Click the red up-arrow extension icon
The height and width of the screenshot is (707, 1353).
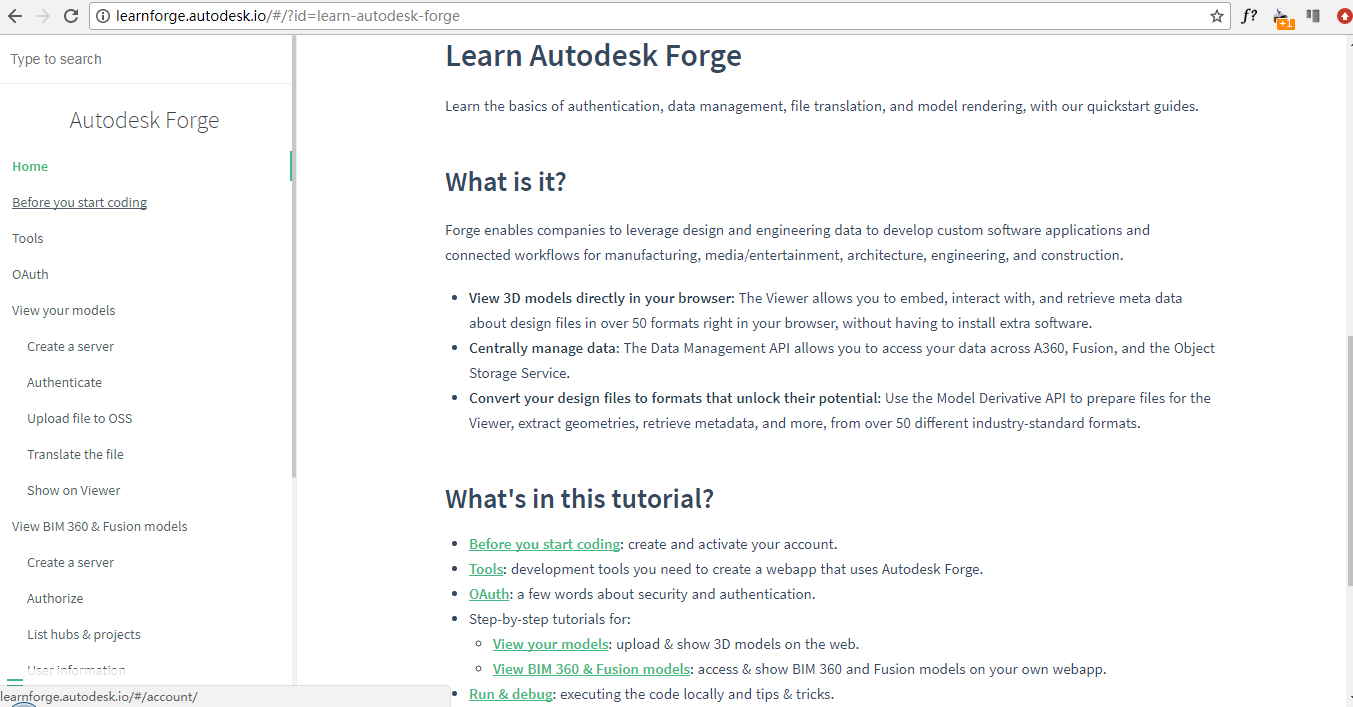click(x=1344, y=16)
